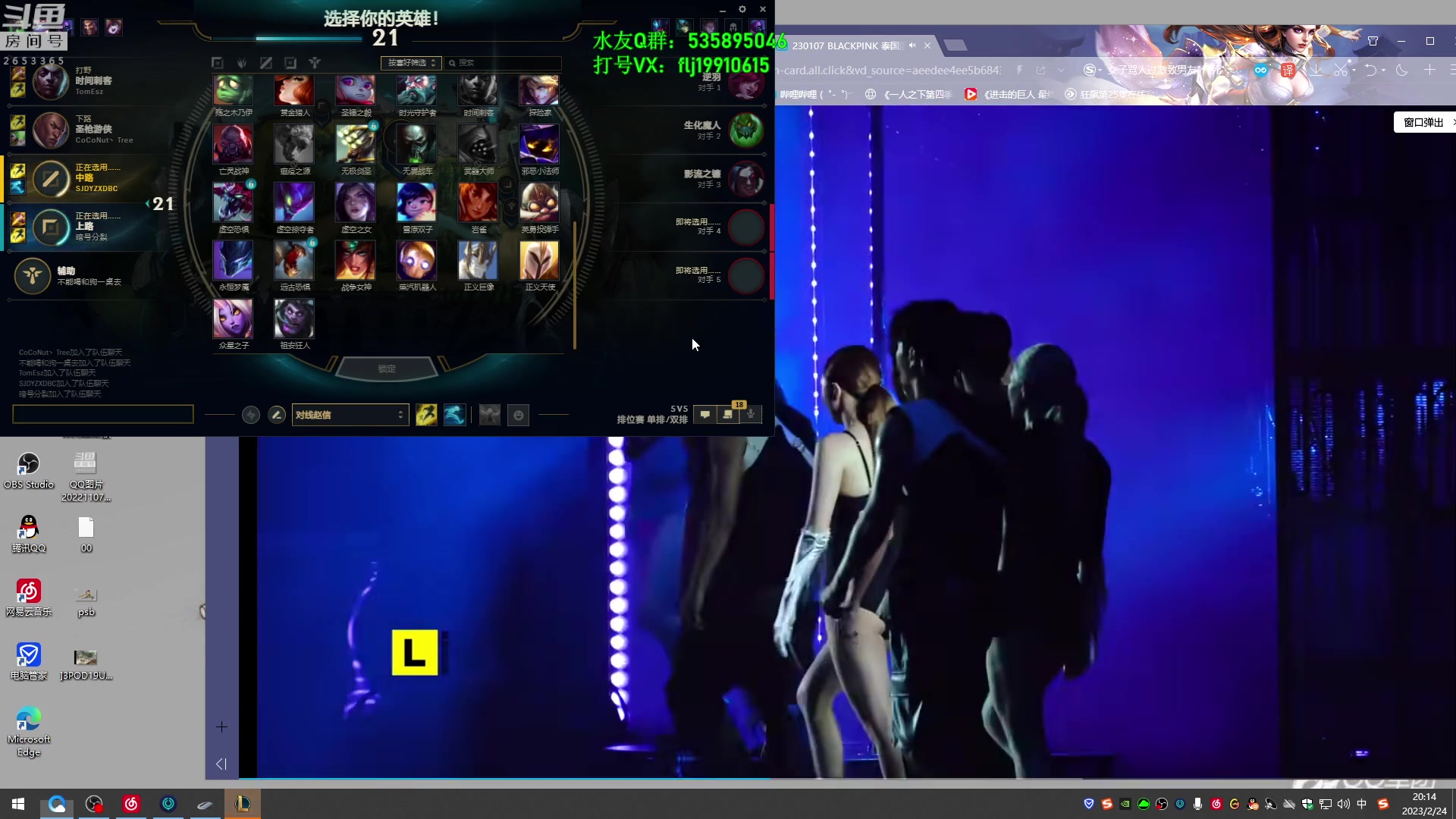The image size is (1456, 819).
Task: Change the Ghost summoner spell
Action: [x=454, y=415]
